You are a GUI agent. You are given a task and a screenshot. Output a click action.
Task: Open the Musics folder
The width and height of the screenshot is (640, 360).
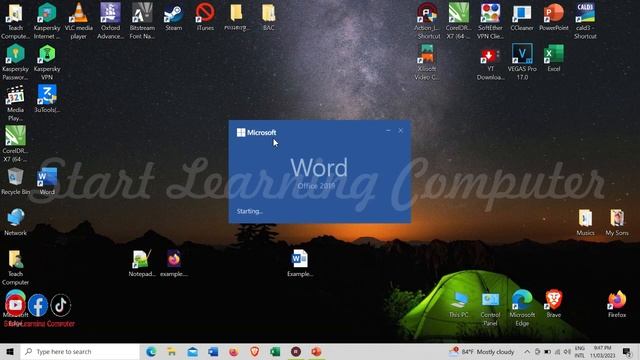point(585,222)
